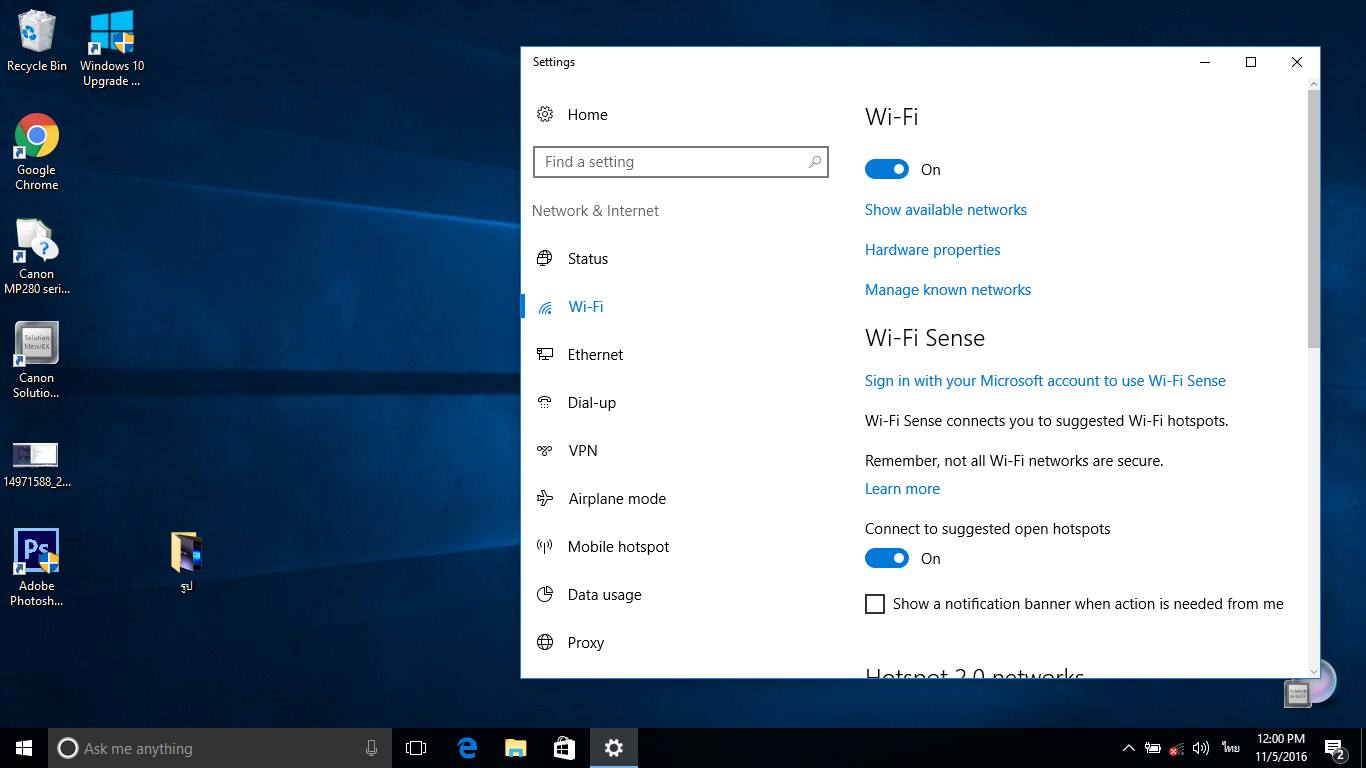The image size is (1366, 768).
Task: Click the Data usage pie icon
Action: coord(545,594)
